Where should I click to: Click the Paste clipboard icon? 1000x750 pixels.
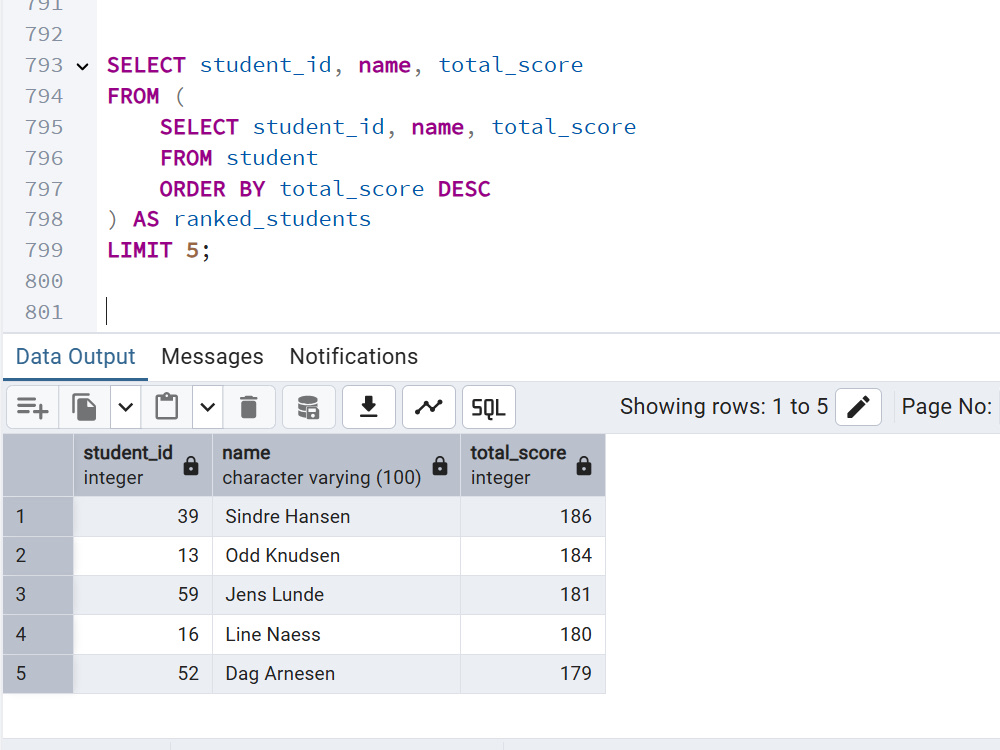tap(167, 407)
